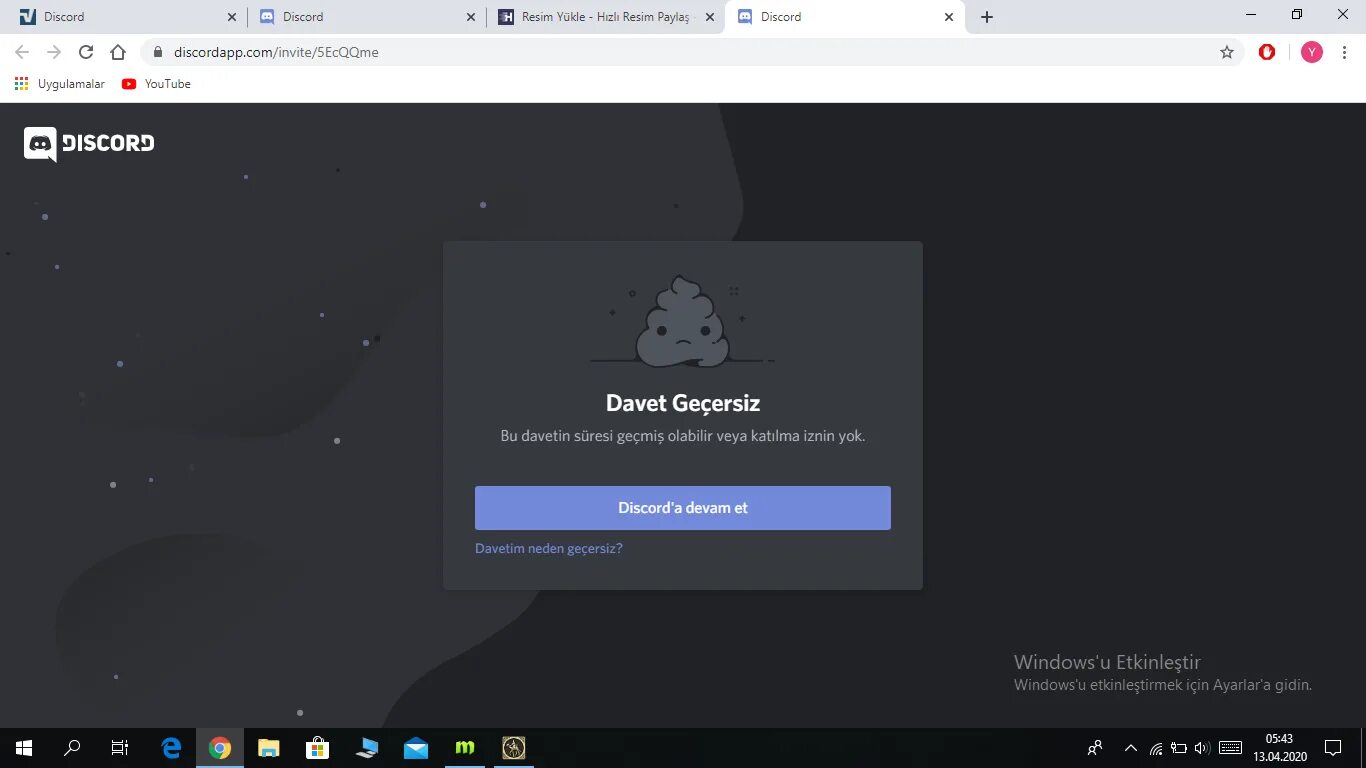Open touch keyboard tray icon

pos(1230,748)
